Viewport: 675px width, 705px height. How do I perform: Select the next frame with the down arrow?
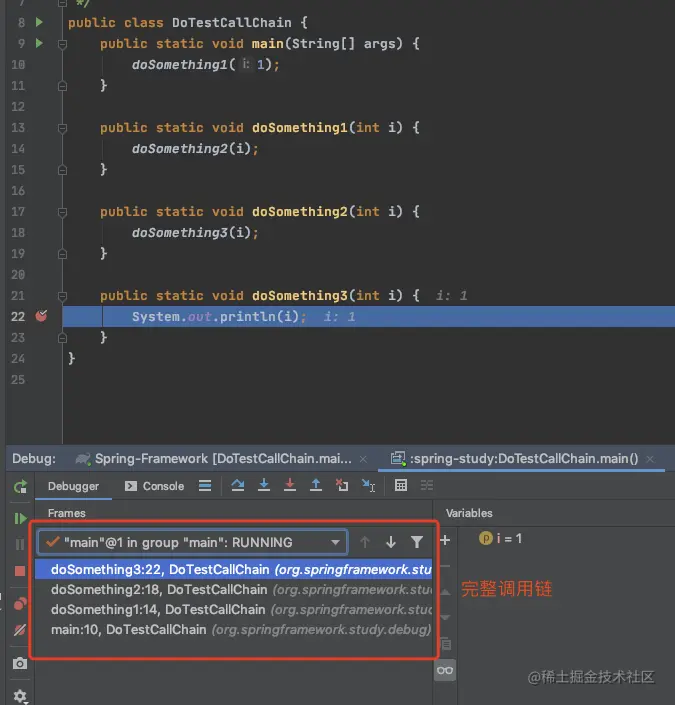391,542
